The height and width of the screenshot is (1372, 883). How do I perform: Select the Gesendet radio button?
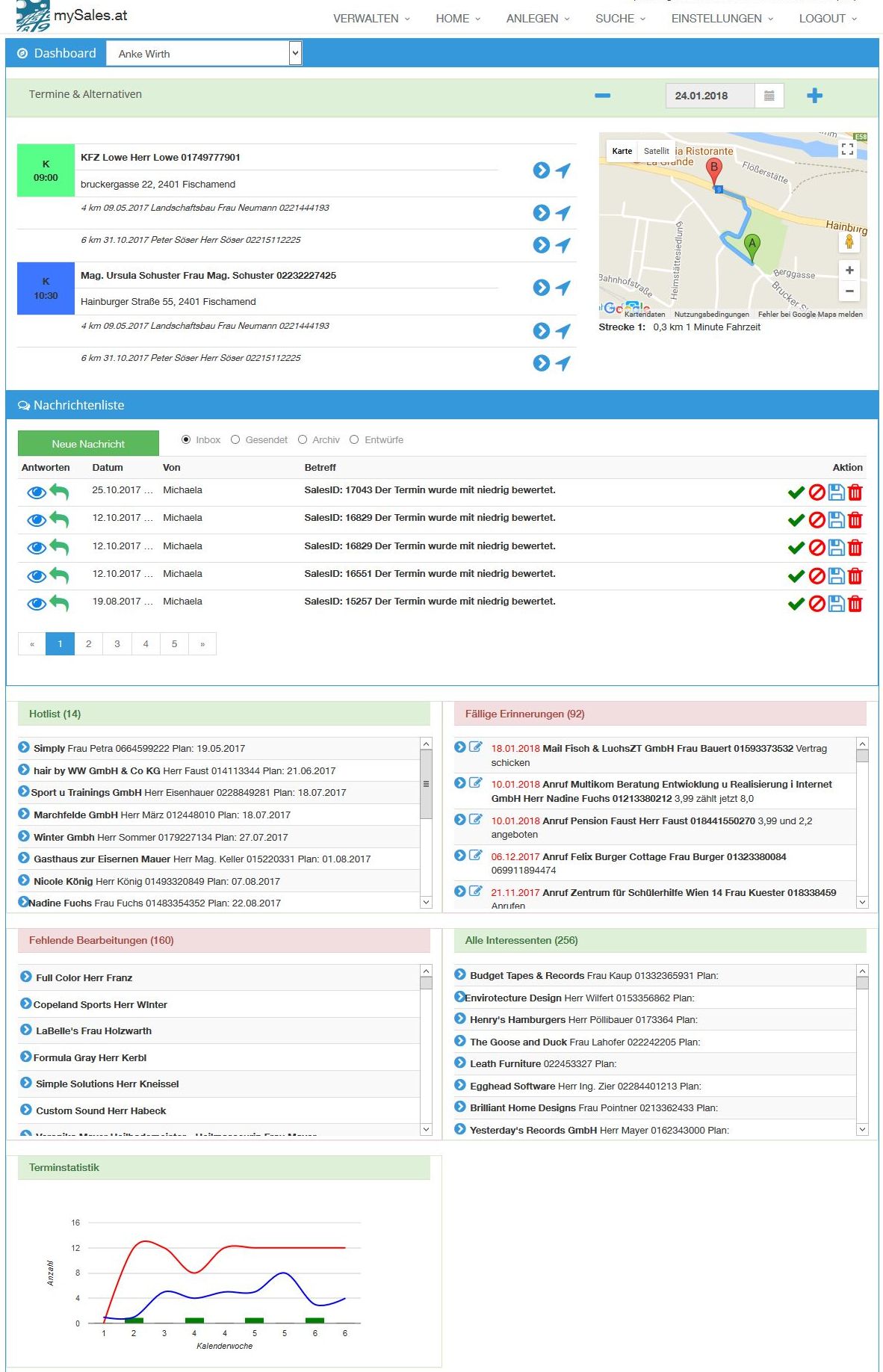point(235,440)
